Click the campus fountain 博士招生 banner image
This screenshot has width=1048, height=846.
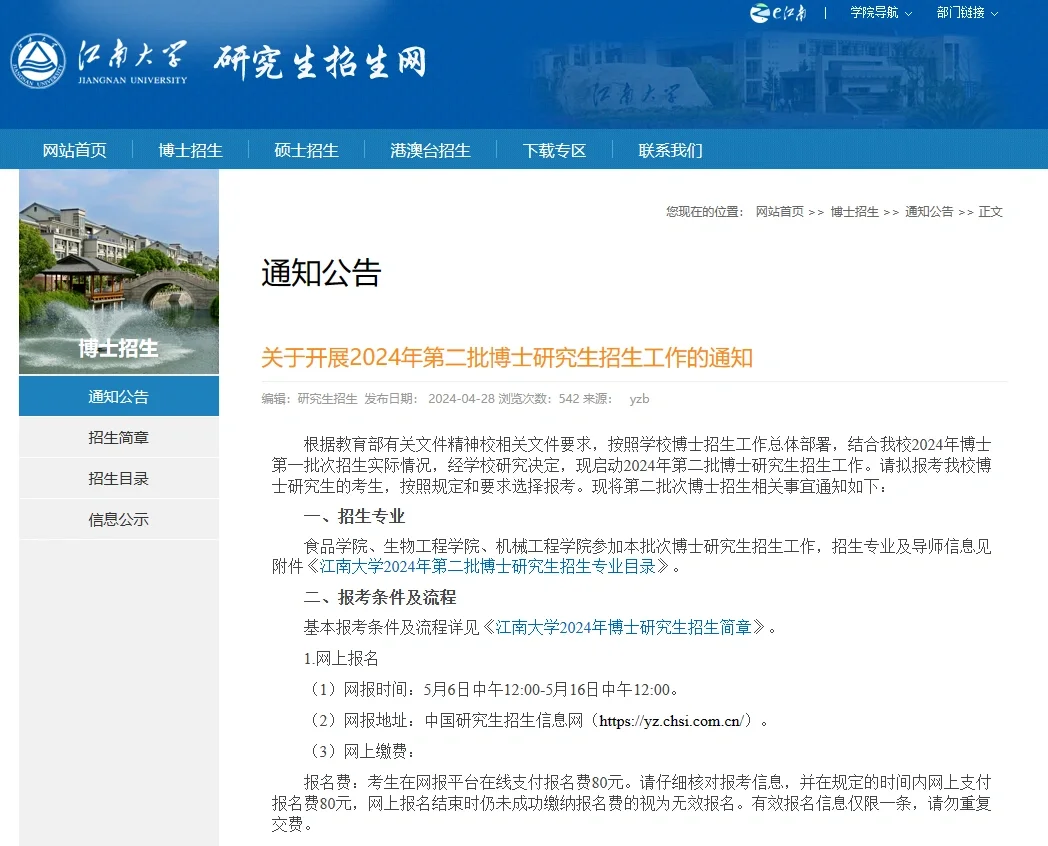pos(119,272)
